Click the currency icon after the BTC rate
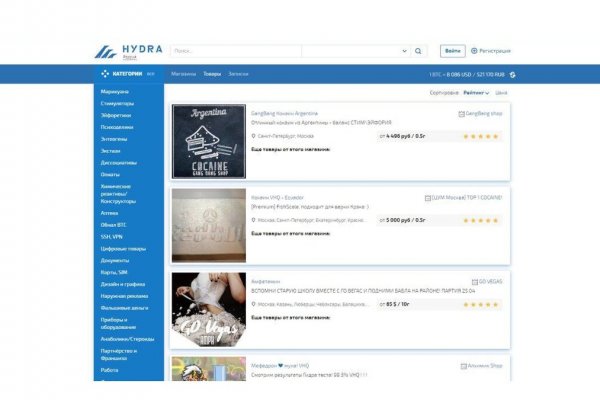Image resolution: width=600 pixels, height=400 pixels. (513, 74)
